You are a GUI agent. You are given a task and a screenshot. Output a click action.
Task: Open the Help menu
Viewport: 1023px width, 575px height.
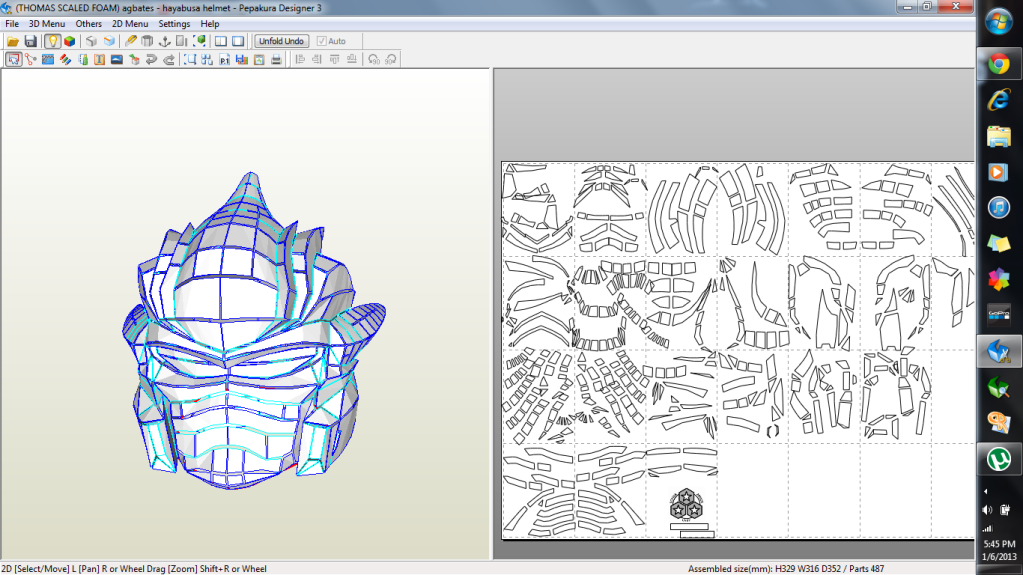point(209,23)
